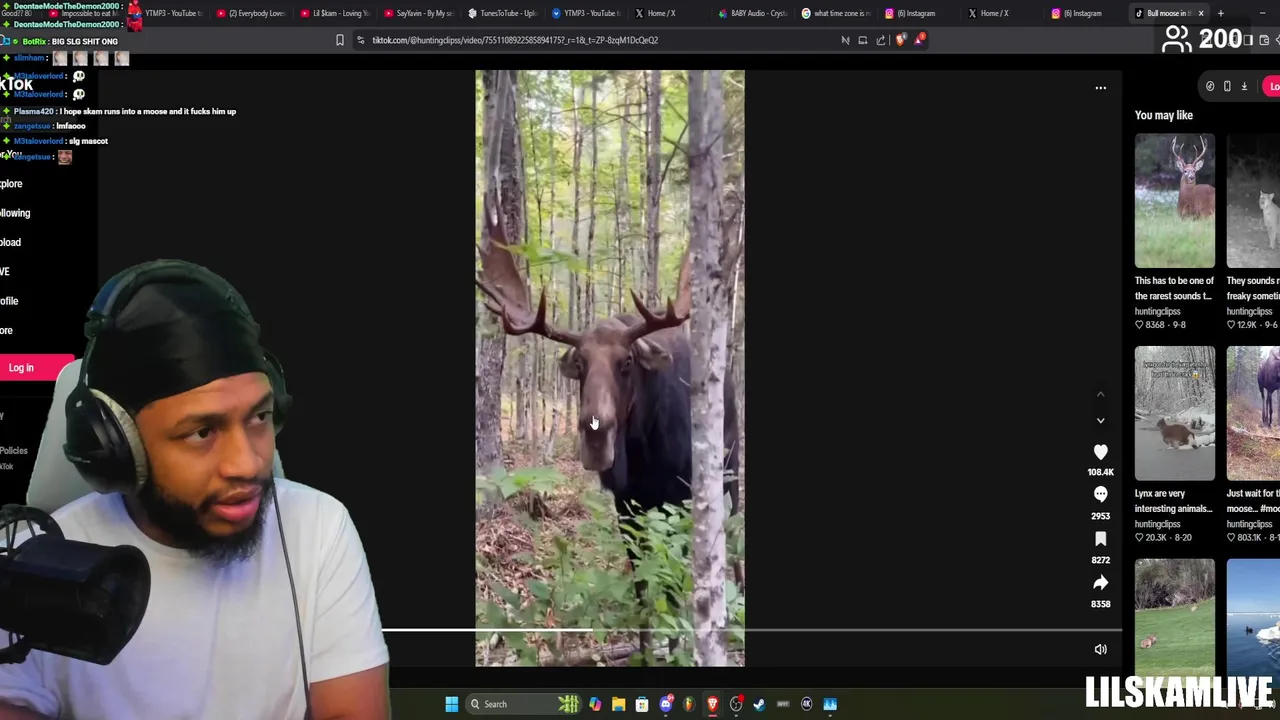Close the 'Bull moose' TikTok tab

pyautogui.click(x=1201, y=13)
